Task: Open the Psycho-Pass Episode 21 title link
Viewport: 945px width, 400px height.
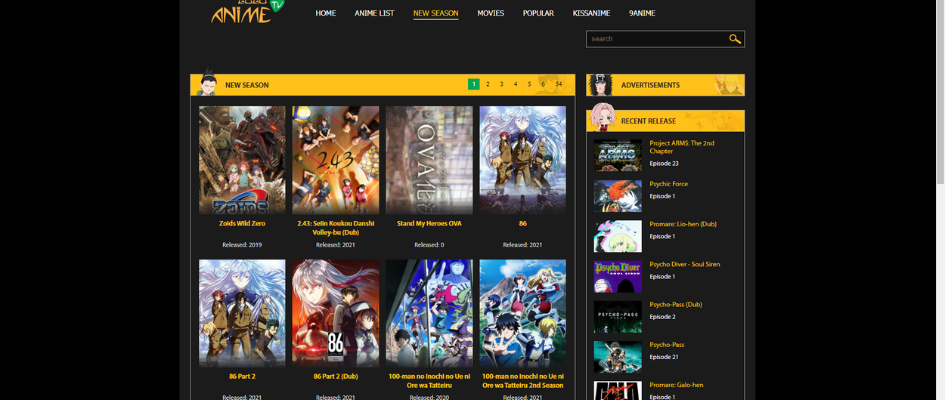Action: 667,345
